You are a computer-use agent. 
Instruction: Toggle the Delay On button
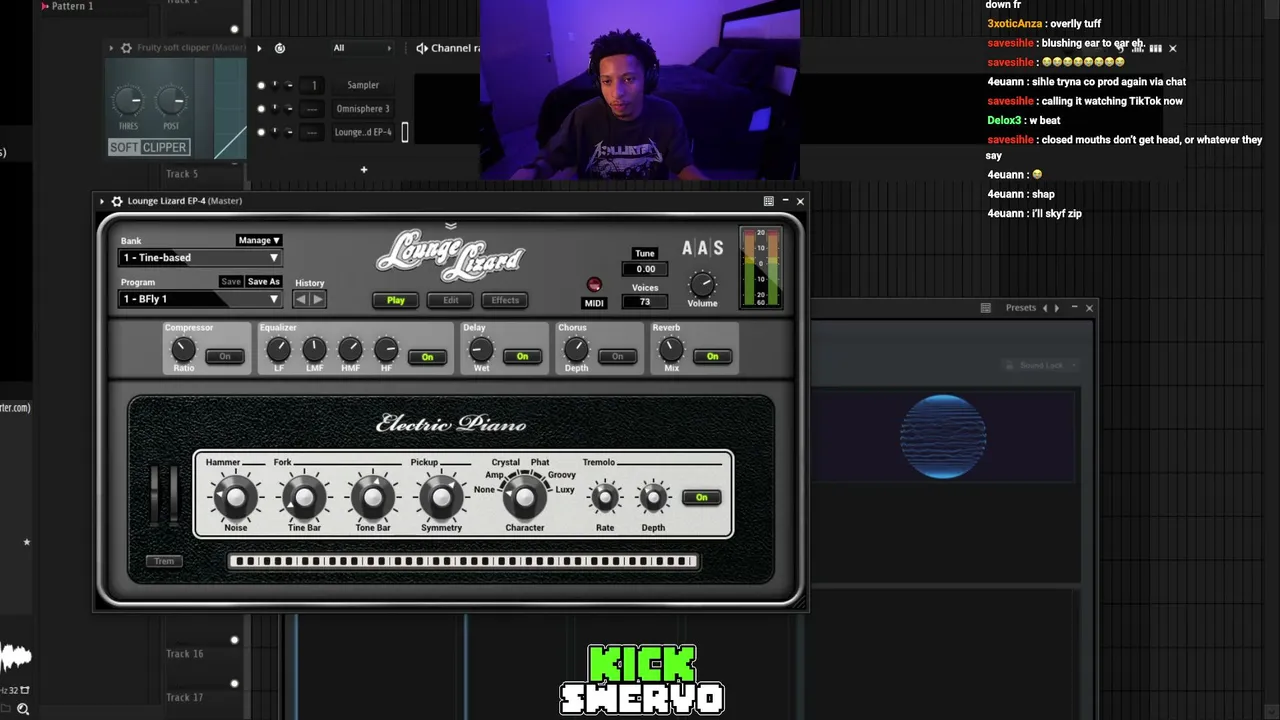click(x=522, y=356)
